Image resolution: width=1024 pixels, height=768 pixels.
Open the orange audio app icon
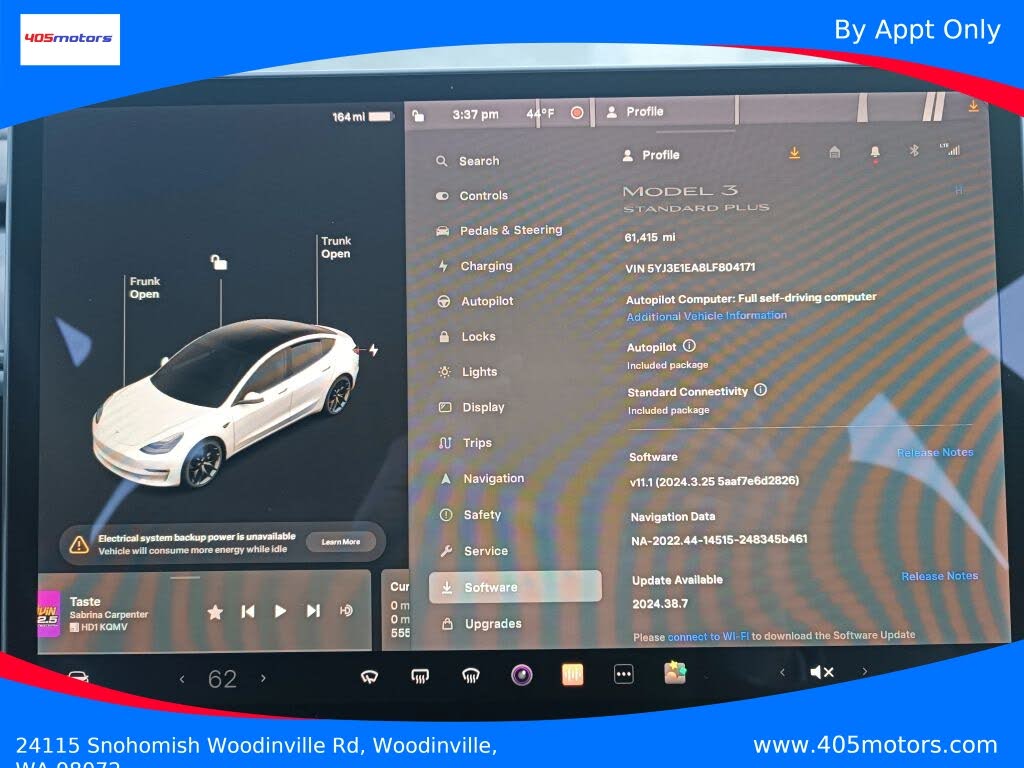point(573,674)
